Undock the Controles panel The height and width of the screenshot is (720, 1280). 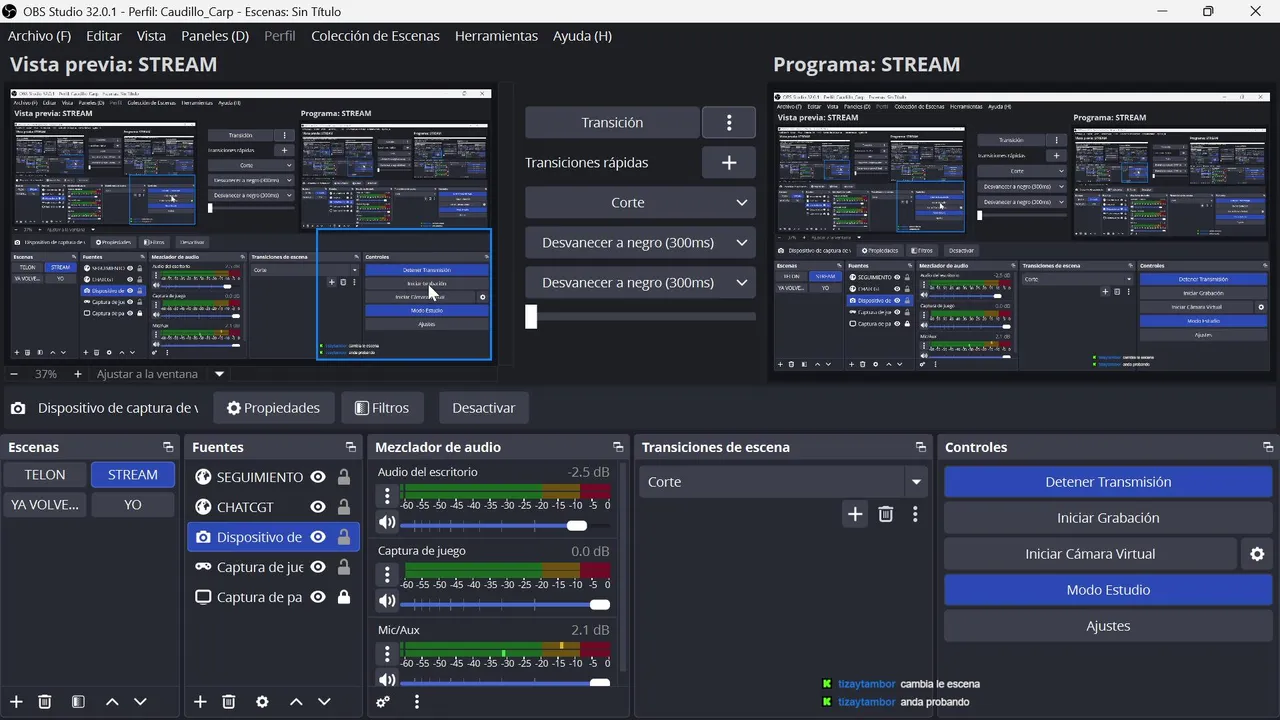1268,447
